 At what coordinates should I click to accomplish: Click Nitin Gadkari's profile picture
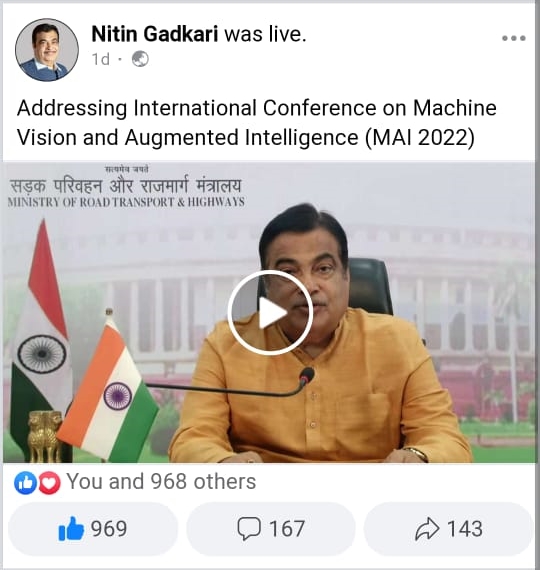click(x=47, y=50)
